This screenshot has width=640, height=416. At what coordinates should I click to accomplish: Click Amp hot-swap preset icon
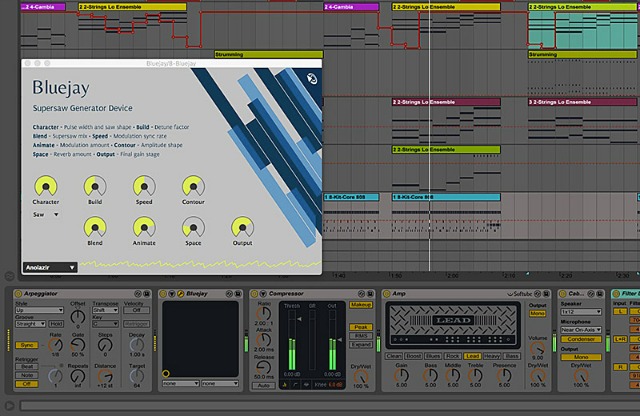tap(538, 294)
